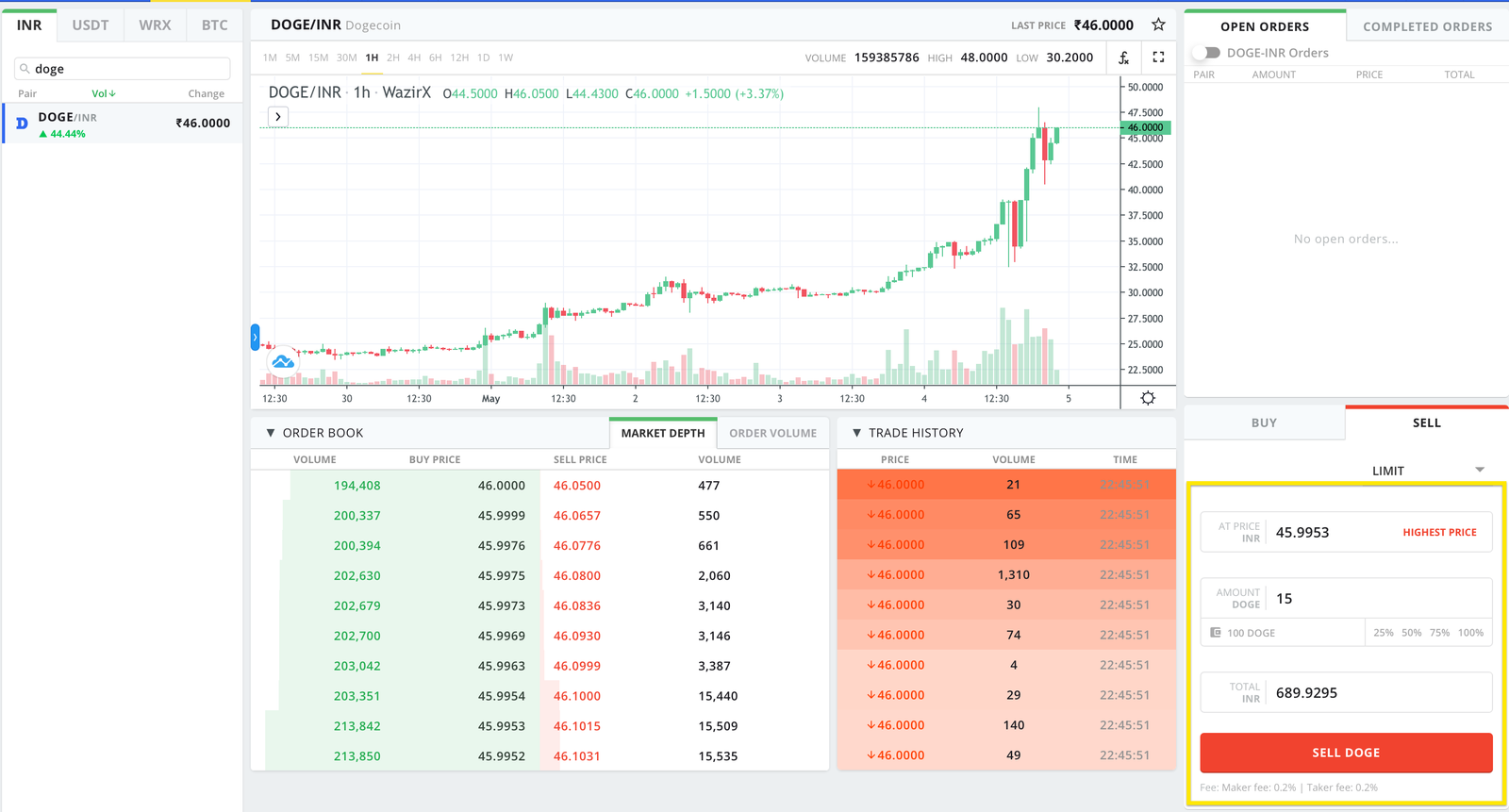1509x812 pixels.
Task: Switch to the COMPLETED ORDERS tab
Action: [1427, 26]
